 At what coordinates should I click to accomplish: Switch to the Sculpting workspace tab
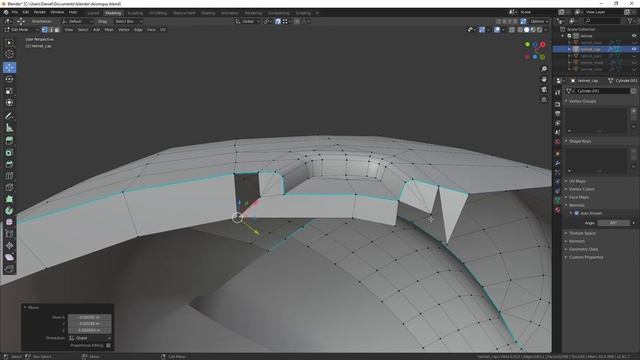click(135, 13)
